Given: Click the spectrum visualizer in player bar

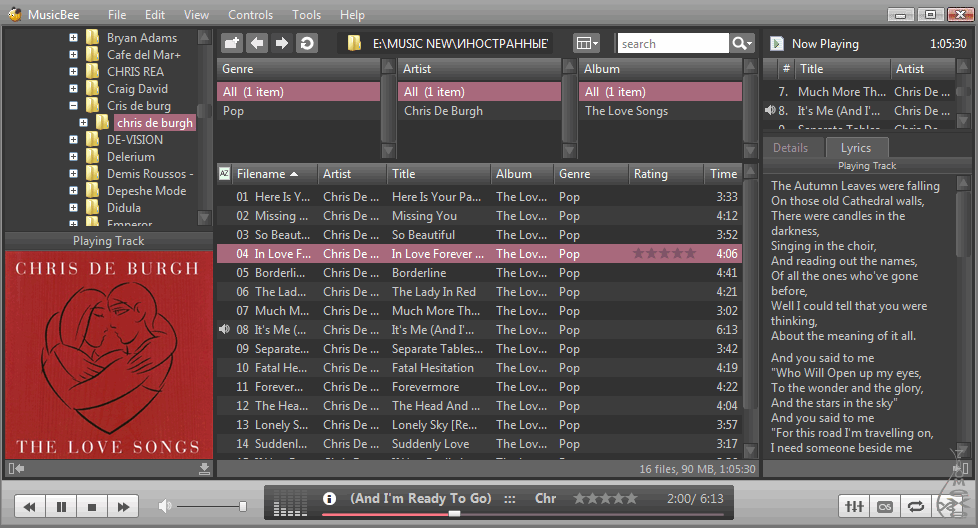Looking at the screenshot, I should coord(290,502).
